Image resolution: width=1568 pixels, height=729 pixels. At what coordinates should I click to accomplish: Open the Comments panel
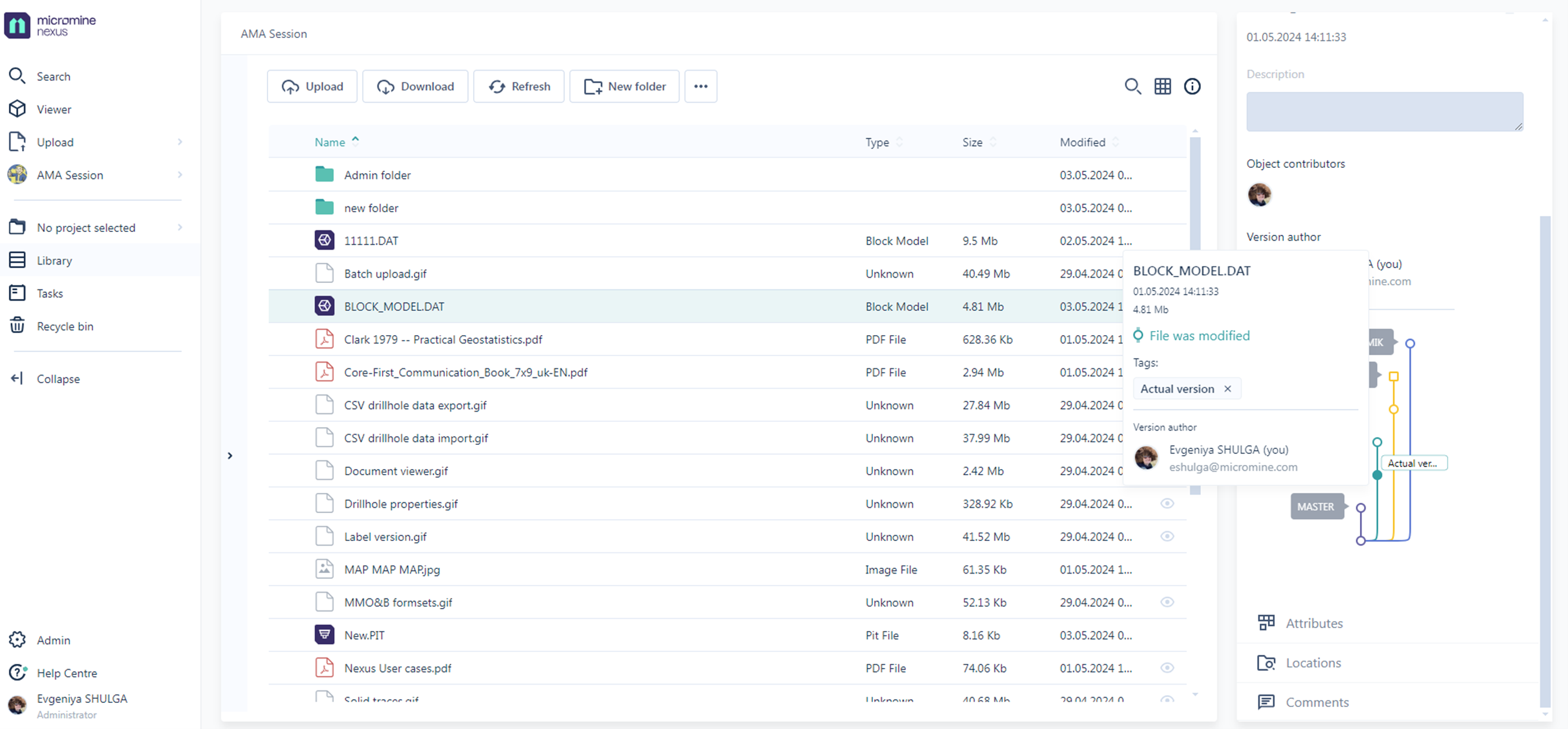pyautogui.click(x=1317, y=702)
